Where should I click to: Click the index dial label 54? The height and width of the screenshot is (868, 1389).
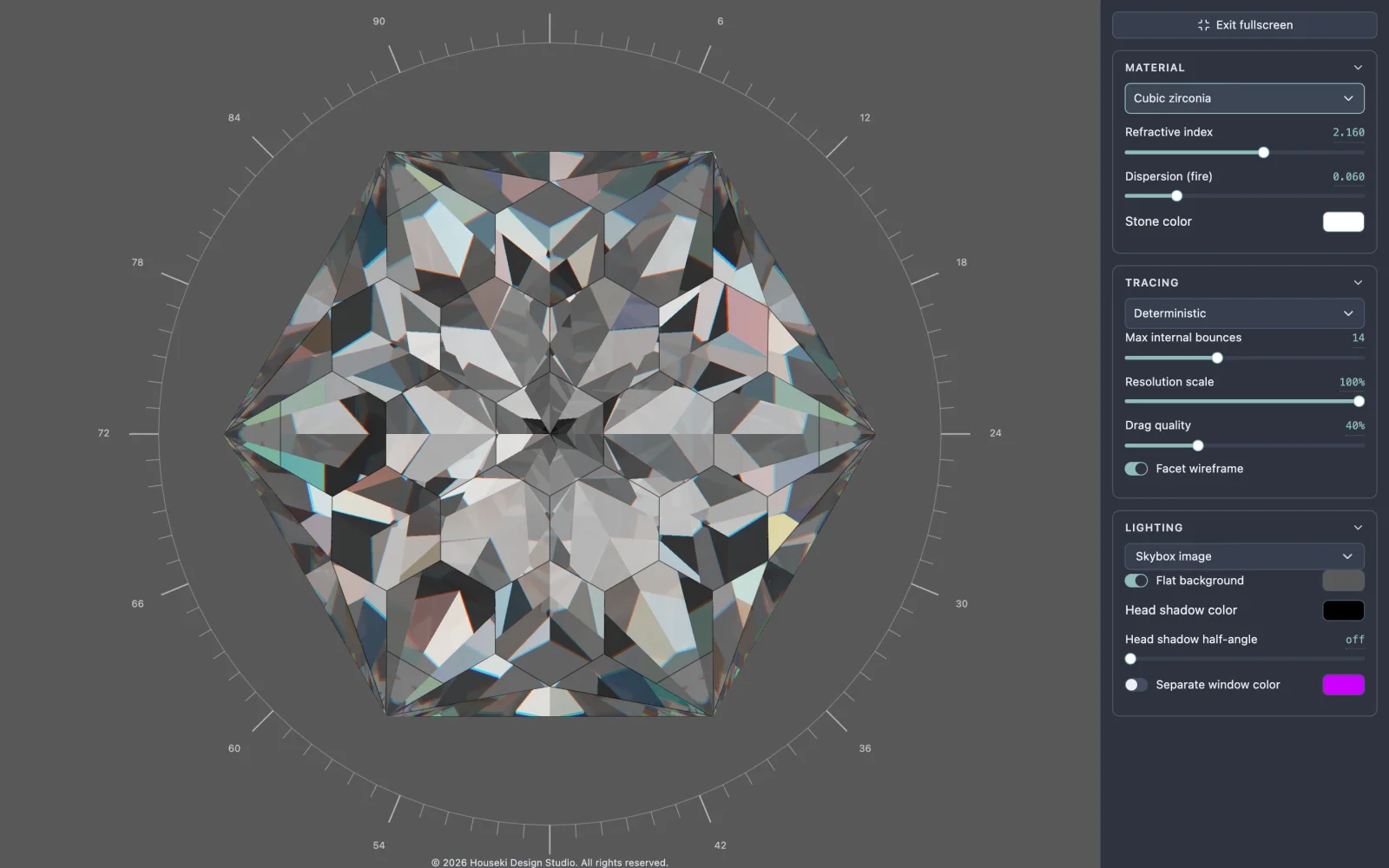coord(379,845)
